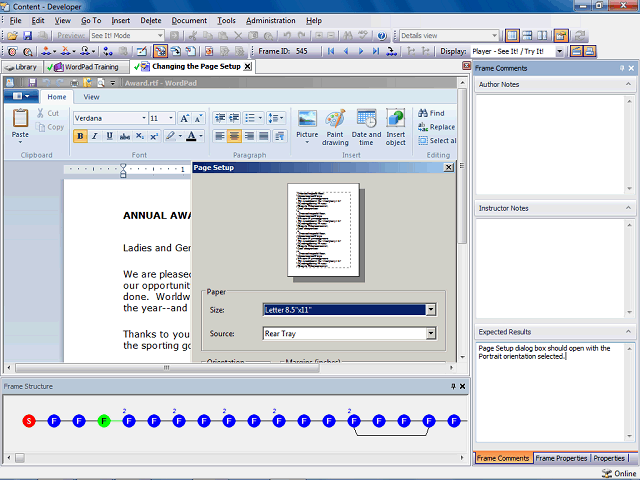Toggle the orange properties pane button
This screenshot has width=640, height=480.
coord(561,36)
